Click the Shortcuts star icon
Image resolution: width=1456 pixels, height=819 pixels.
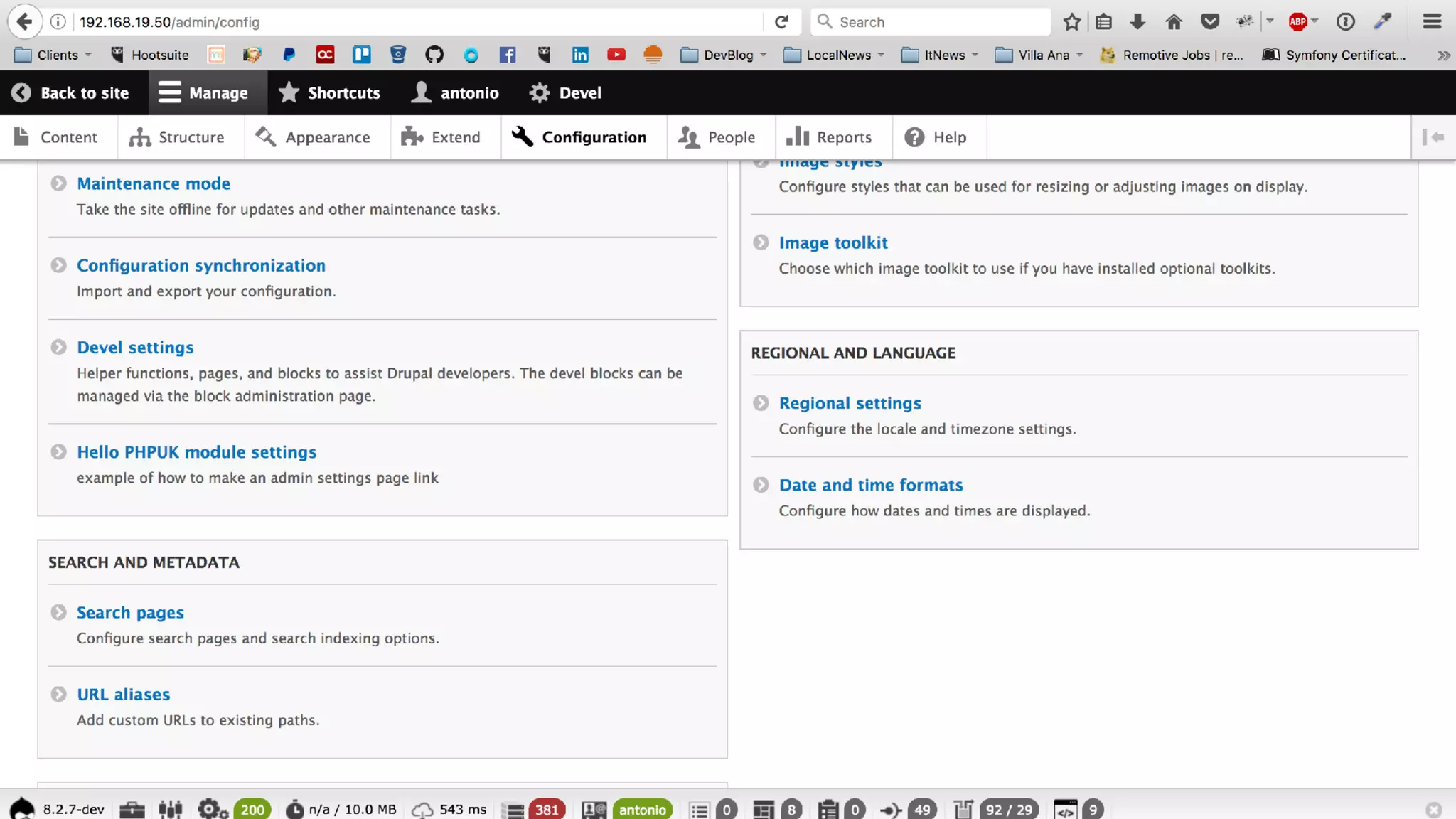289,92
